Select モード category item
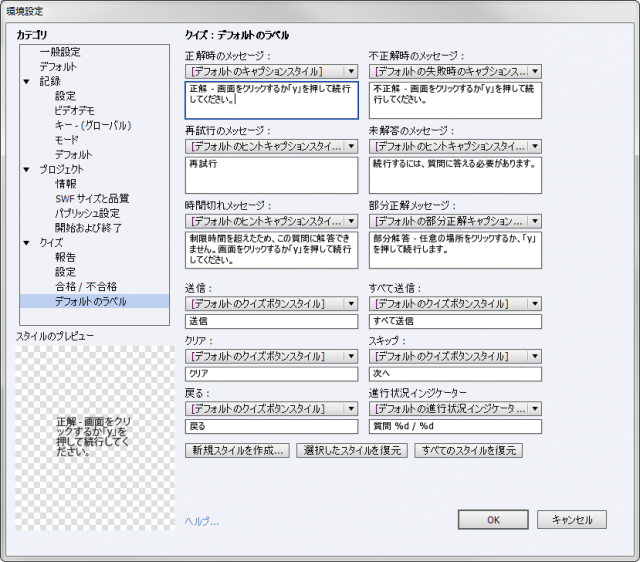 click(67, 140)
